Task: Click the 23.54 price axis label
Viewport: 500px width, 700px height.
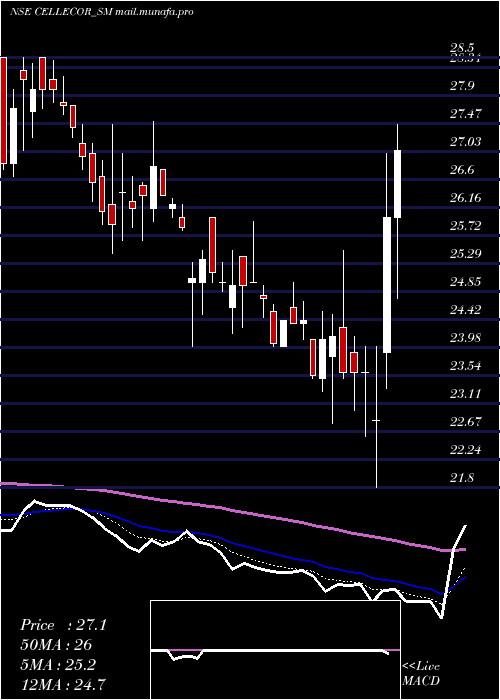Action: coord(466,366)
